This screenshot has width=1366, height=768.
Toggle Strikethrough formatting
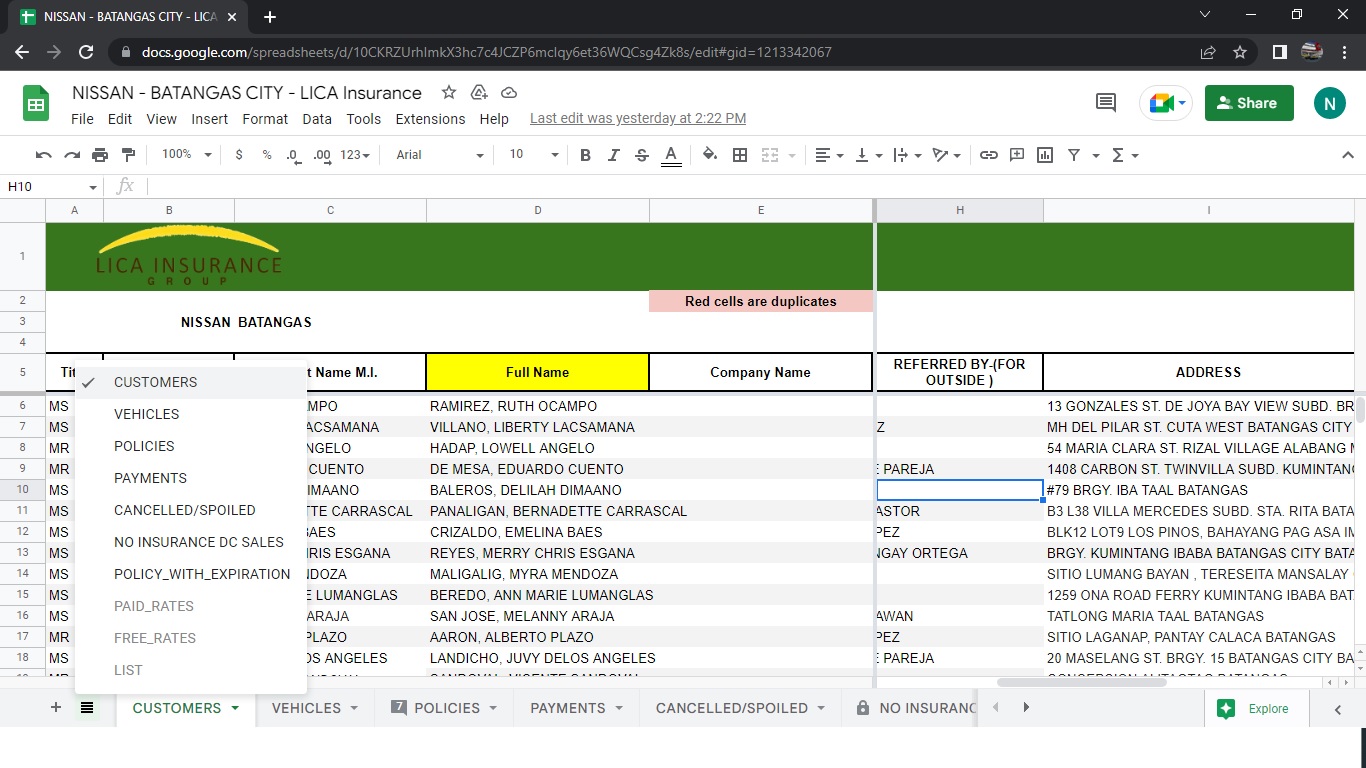pos(642,155)
